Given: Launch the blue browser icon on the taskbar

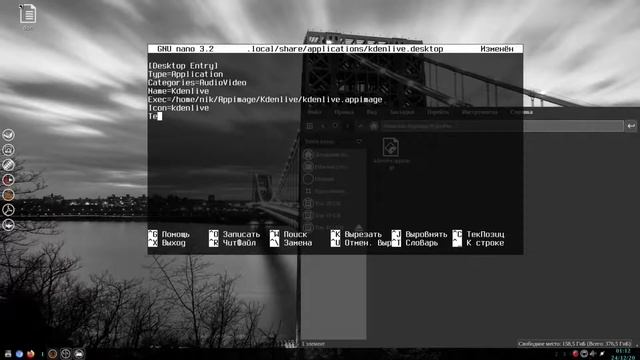Looking at the screenshot, I should [19, 354].
